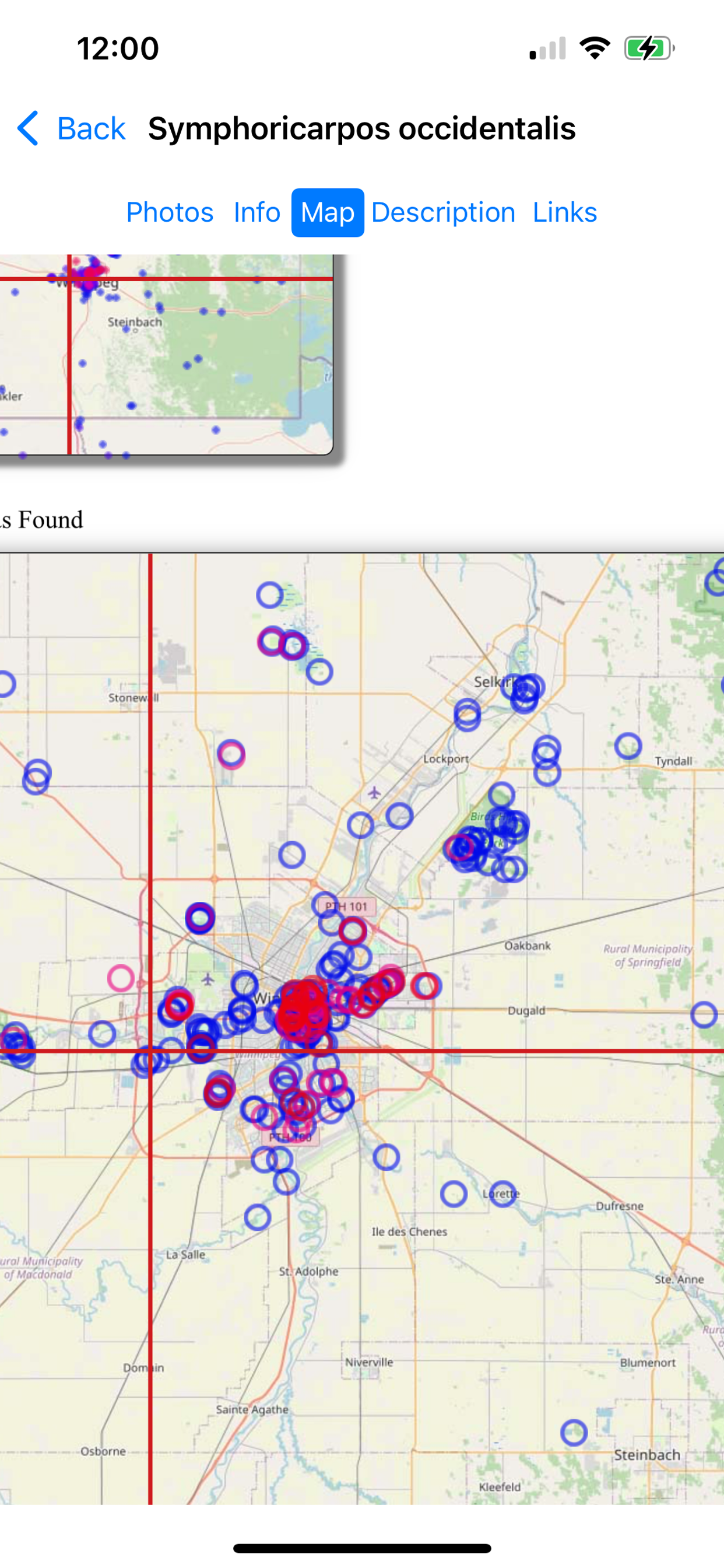Click the airport plane icon near Lockport
The image size is (724, 1568).
374,793
